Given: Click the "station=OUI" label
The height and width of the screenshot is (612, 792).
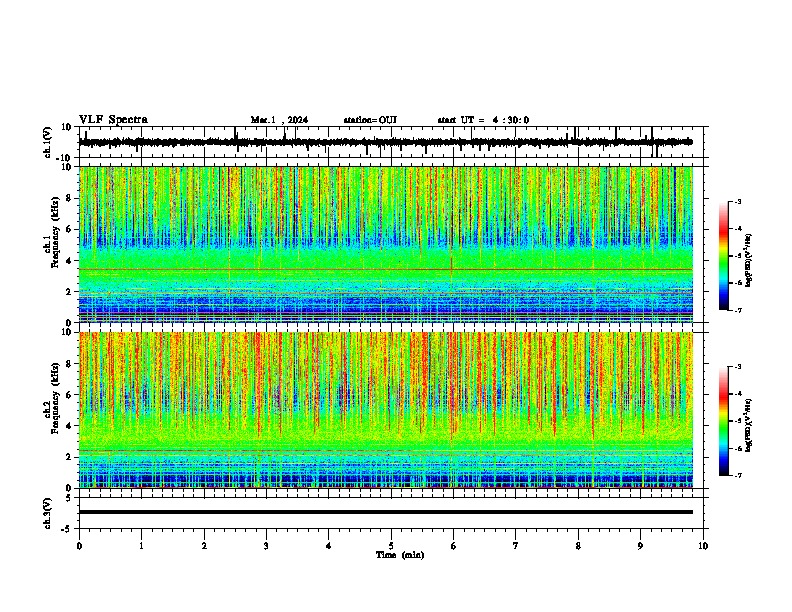Looking at the screenshot, I should coord(370,120).
